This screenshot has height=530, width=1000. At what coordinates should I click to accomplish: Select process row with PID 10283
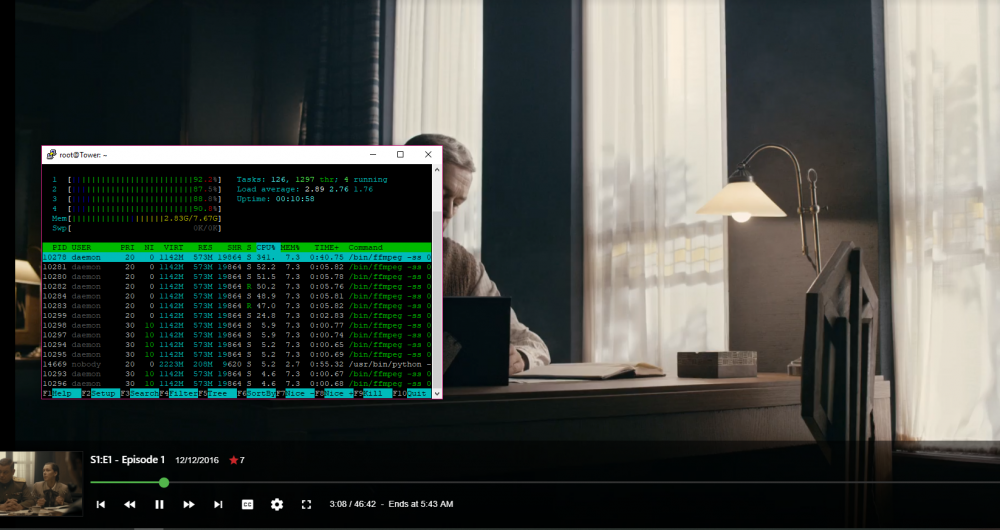coord(237,306)
